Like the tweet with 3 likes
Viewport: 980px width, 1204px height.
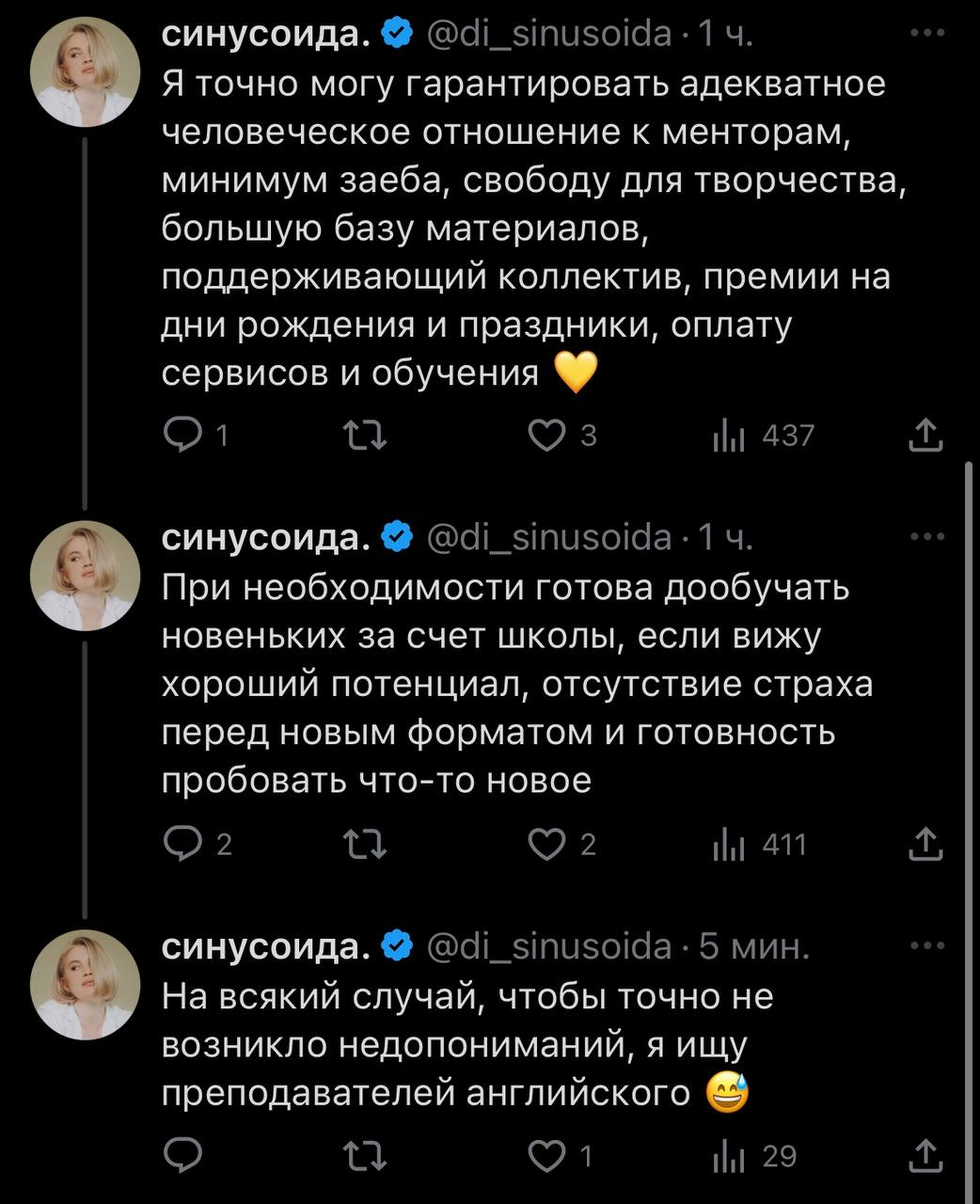pos(546,436)
